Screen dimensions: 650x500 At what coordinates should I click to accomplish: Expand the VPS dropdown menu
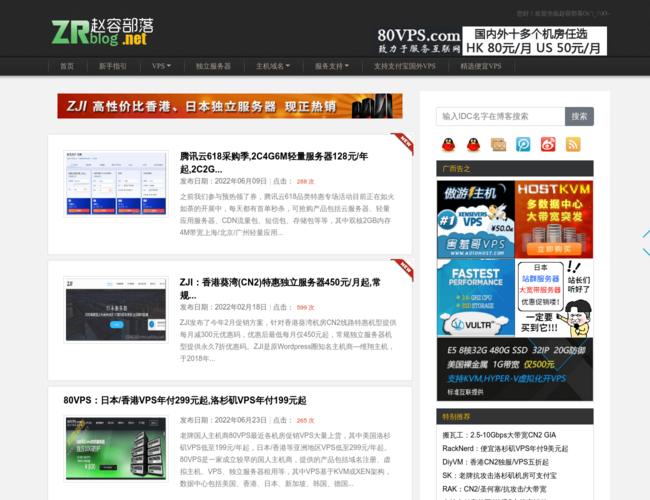coord(161,66)
